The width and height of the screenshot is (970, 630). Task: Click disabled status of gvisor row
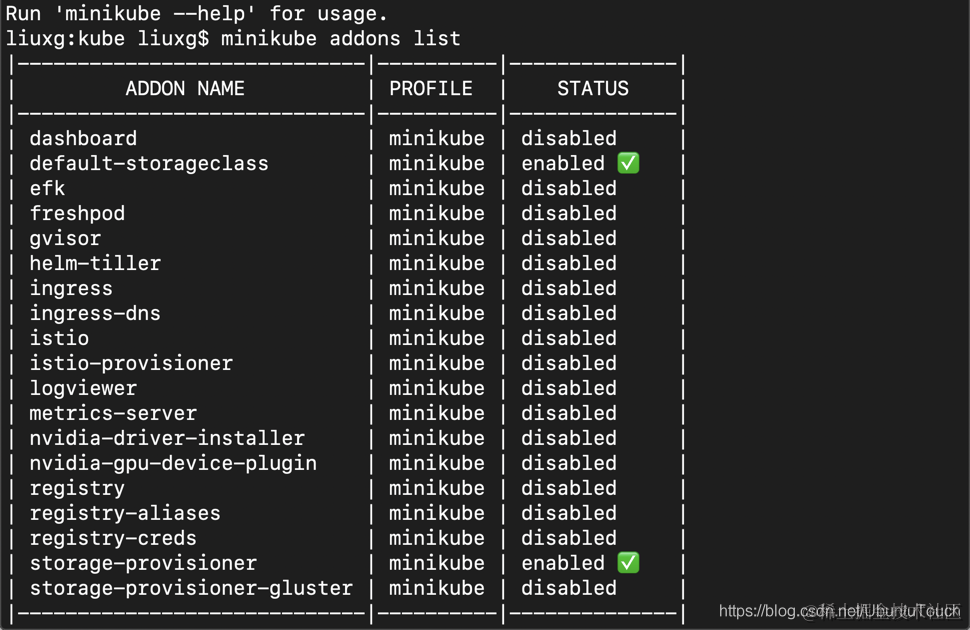[x=569, y=239]
